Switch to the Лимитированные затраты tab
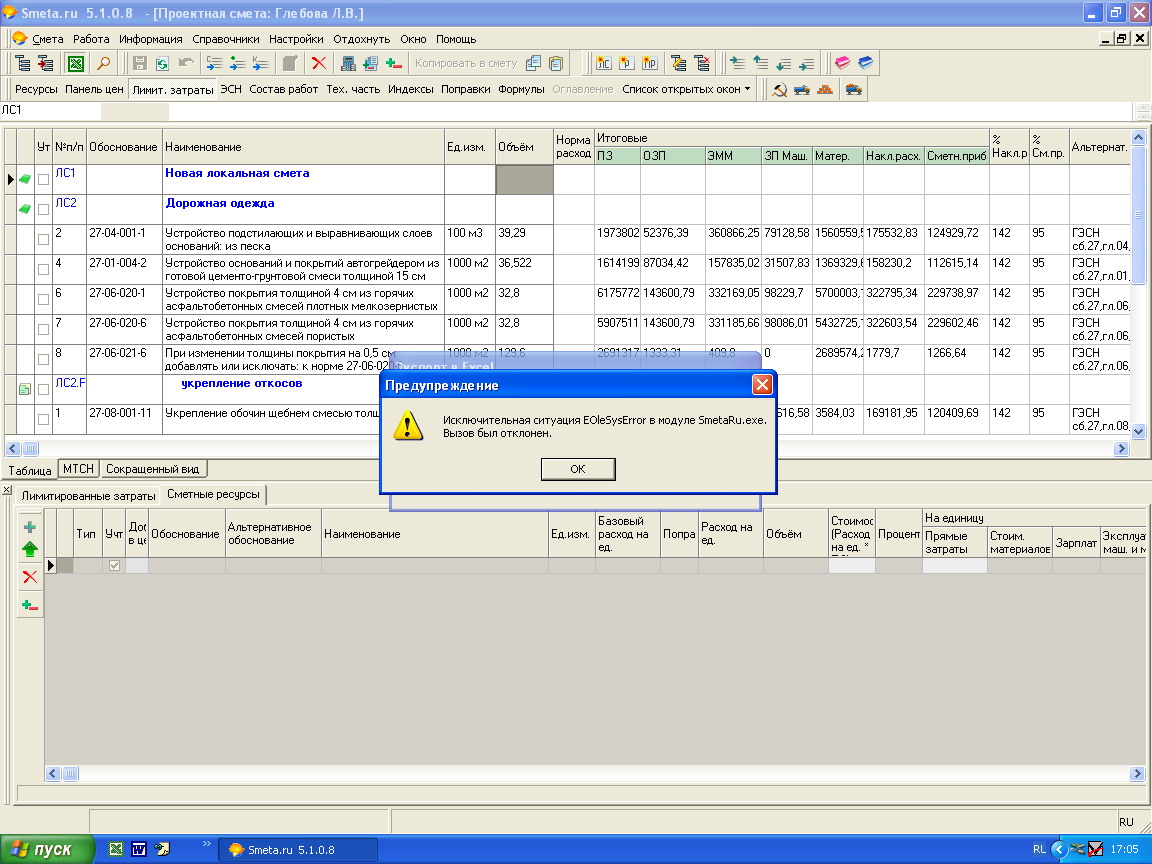The width and height of the screenshot is (1152, 864). coord(88,496)
